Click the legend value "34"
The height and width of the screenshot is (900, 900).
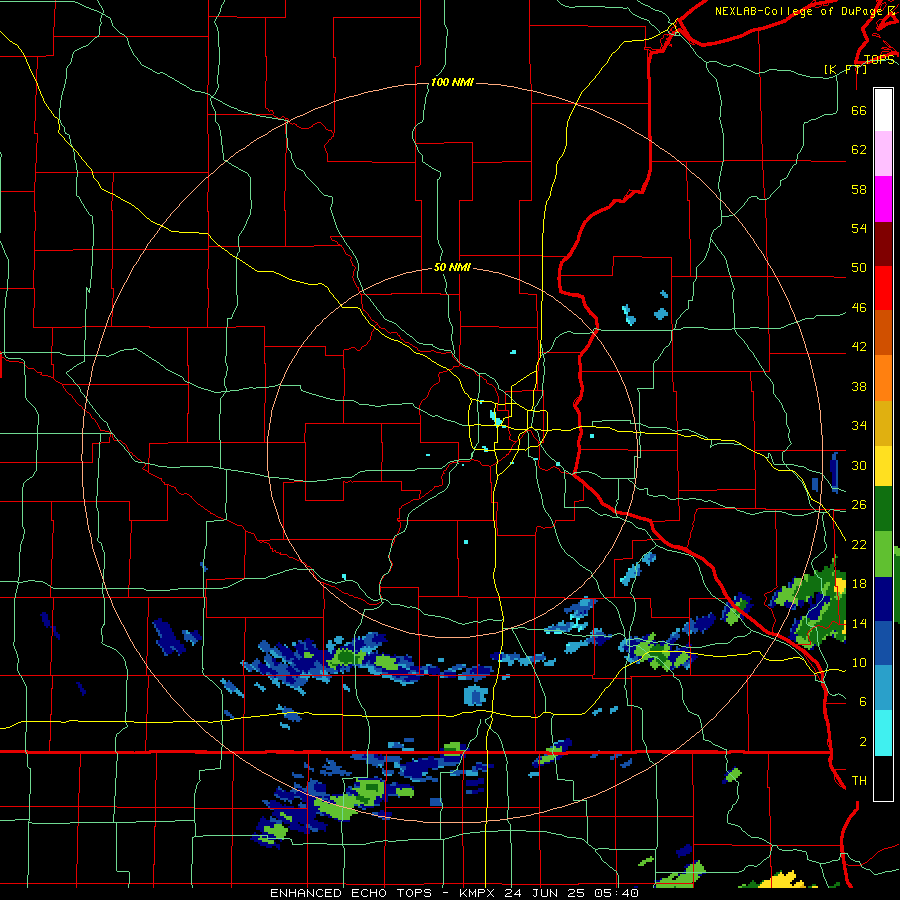[x=859, y=426]
